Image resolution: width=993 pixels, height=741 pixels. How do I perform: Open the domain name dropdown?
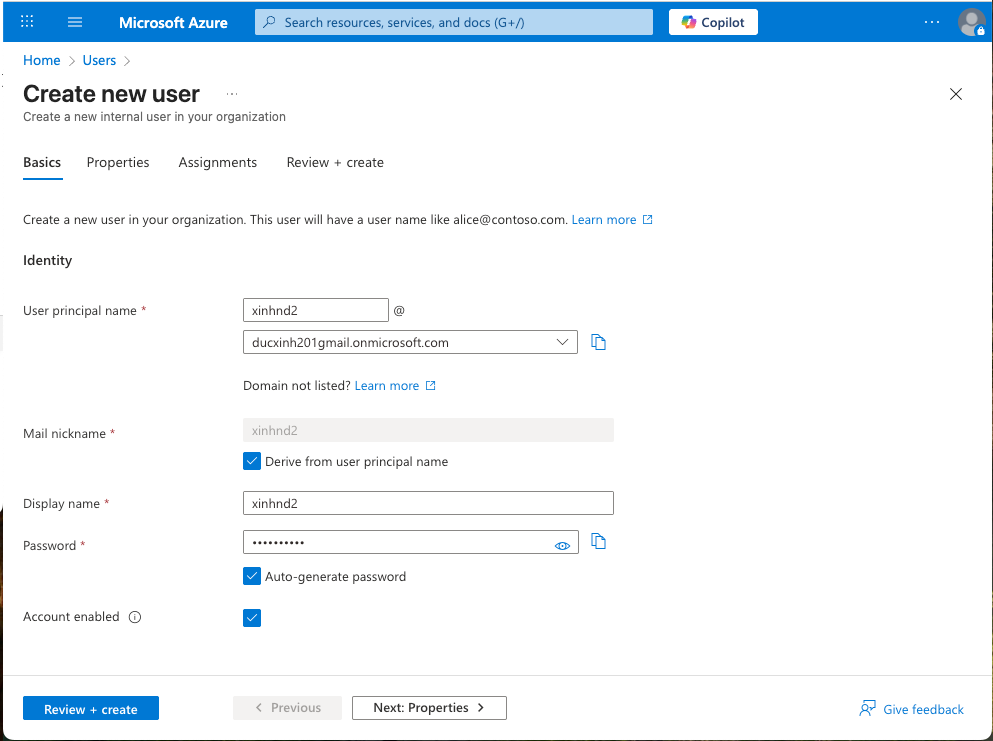click(x=564, y=341)
